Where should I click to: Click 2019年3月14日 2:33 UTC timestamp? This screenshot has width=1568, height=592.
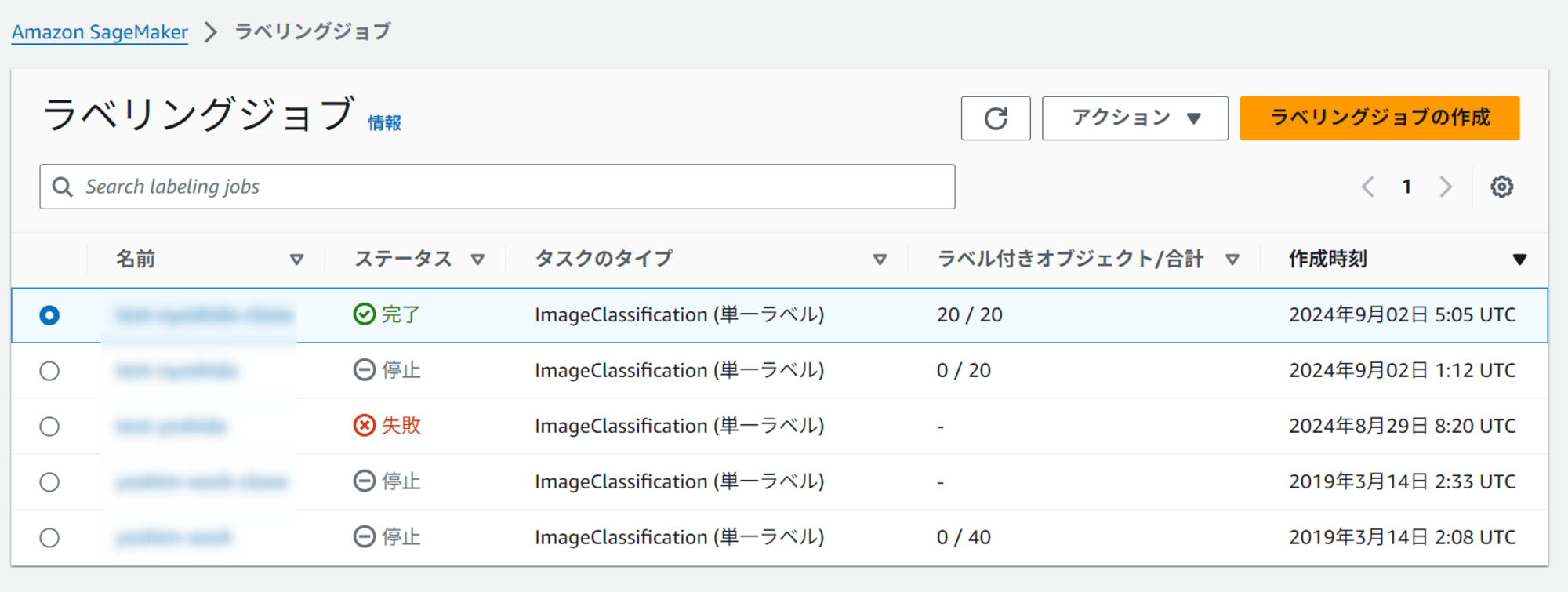point(1403,481)
